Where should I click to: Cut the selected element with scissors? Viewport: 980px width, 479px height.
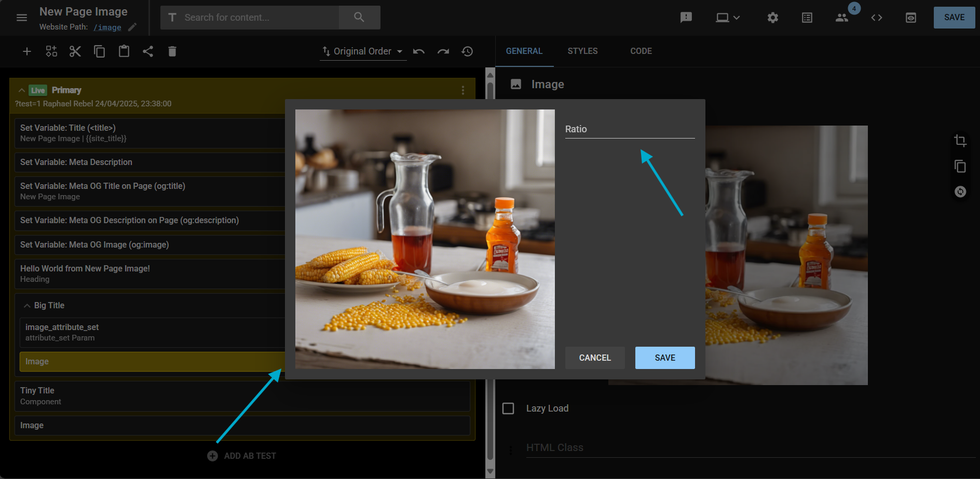pos(76,51)
